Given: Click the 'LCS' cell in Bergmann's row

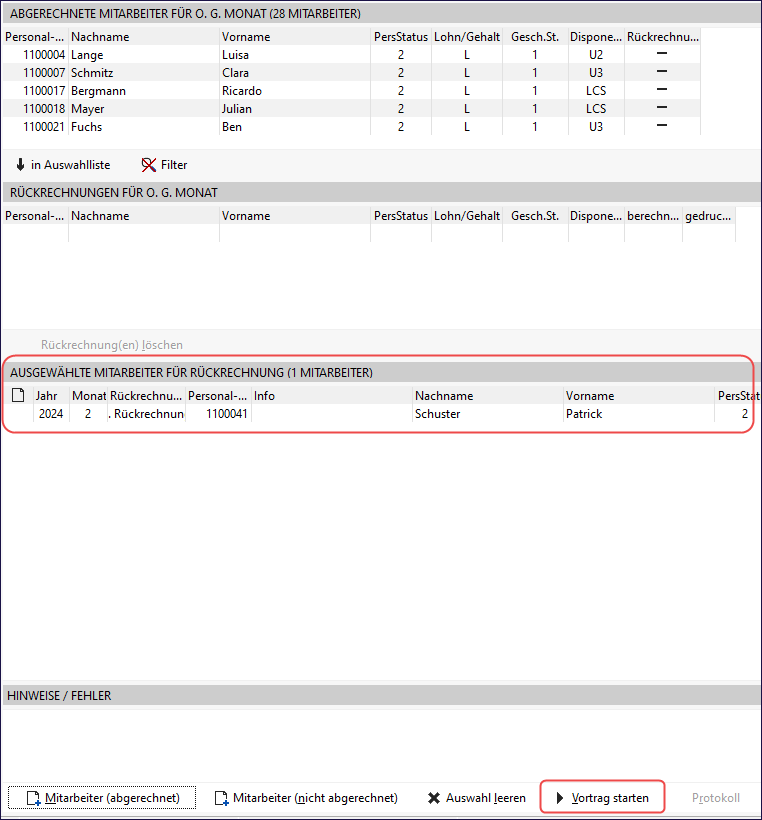Looking at the screenshot, I should point(596,91).
